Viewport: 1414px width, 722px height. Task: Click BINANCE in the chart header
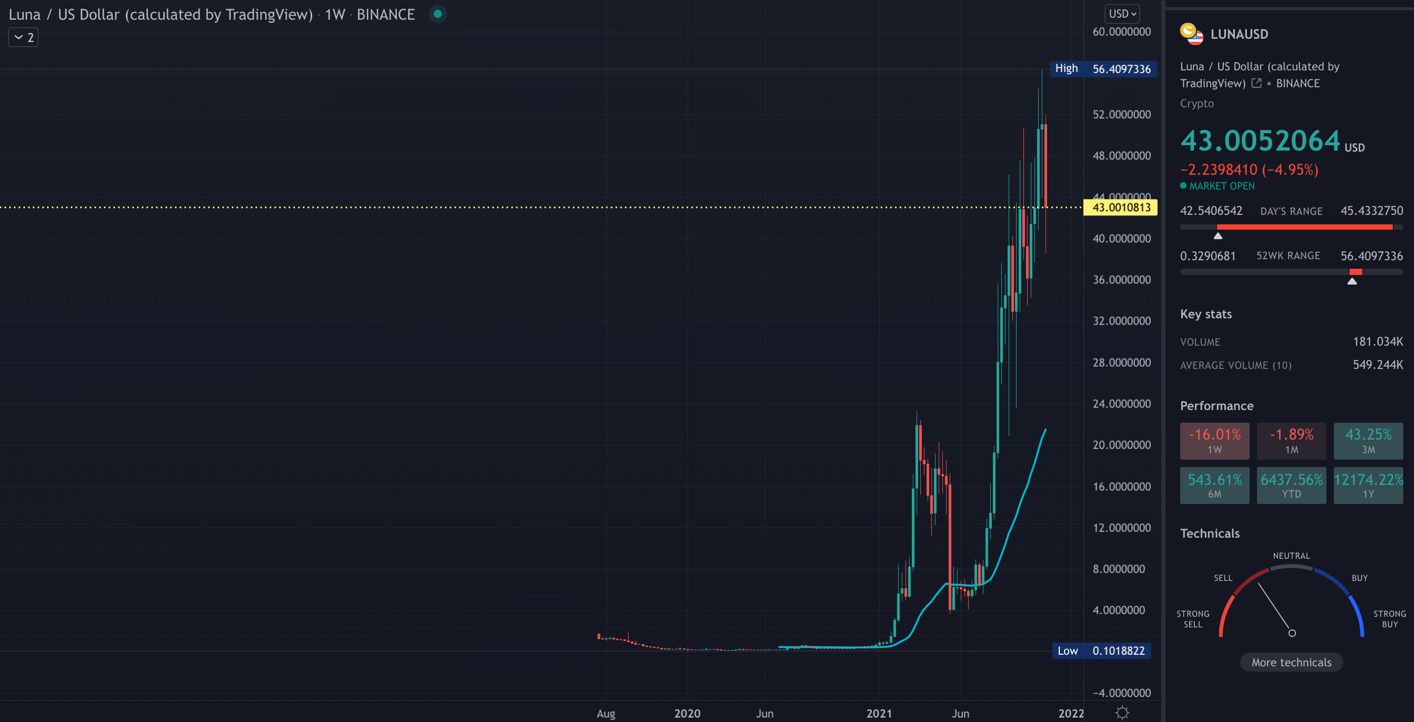pos(385,15)
